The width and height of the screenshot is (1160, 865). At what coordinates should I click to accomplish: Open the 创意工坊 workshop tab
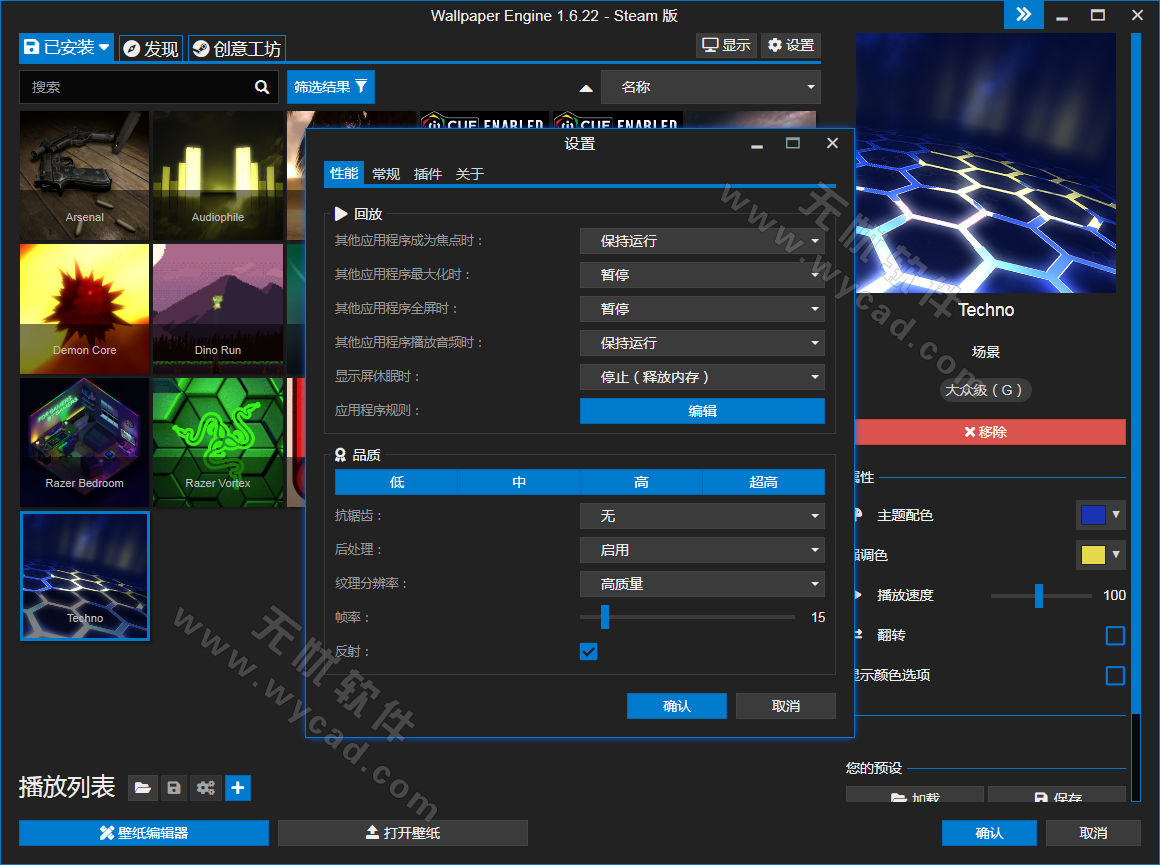point(237,48)
